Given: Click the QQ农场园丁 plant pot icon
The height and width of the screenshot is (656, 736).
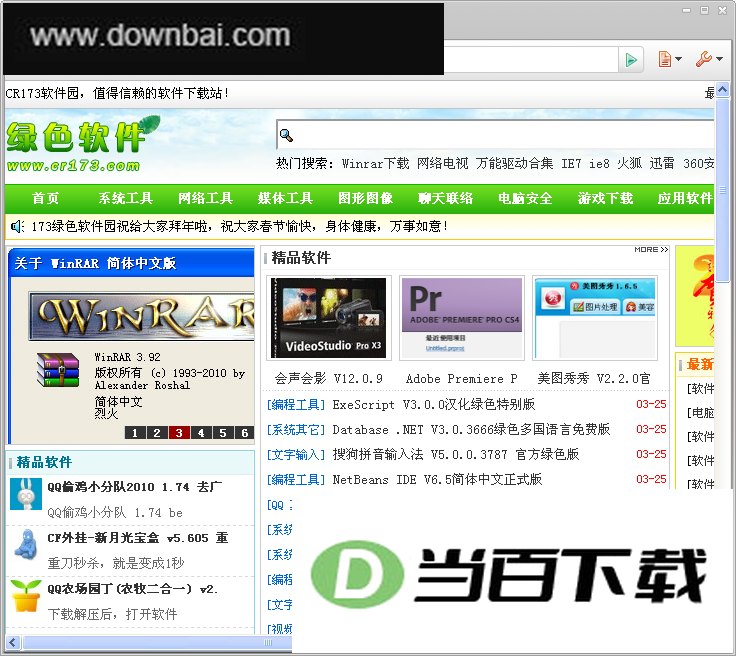Looking at the screenshot, I should pyautogui.click(x=26, y=596).
